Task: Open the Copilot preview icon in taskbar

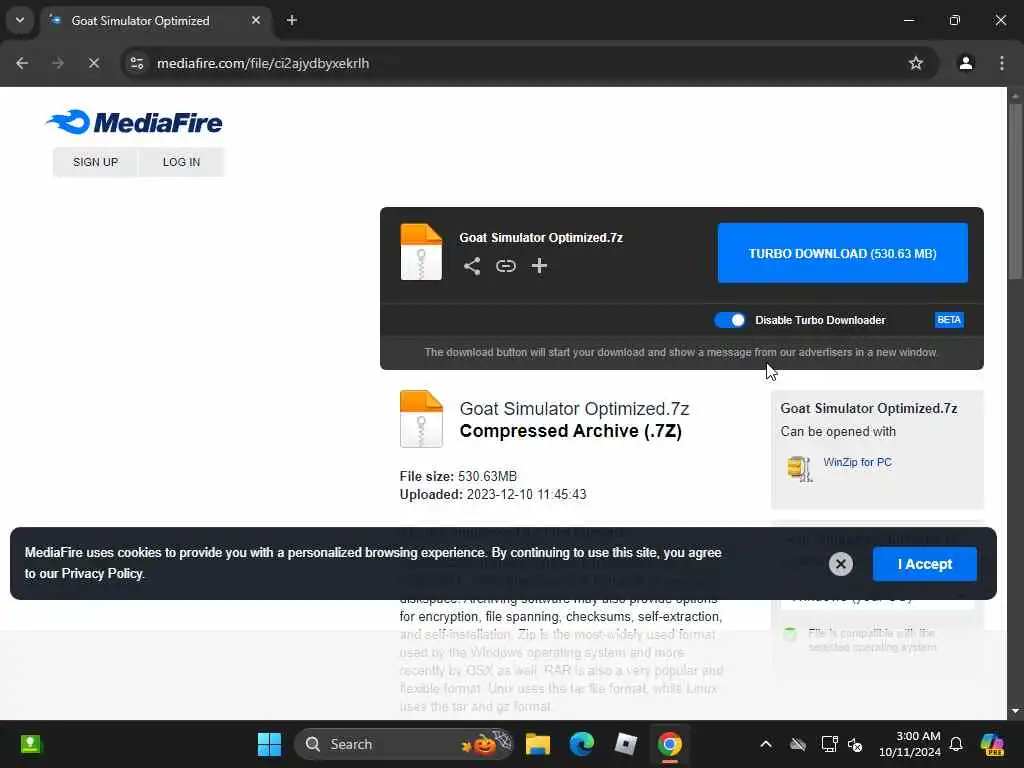Action: pos(992,744)
